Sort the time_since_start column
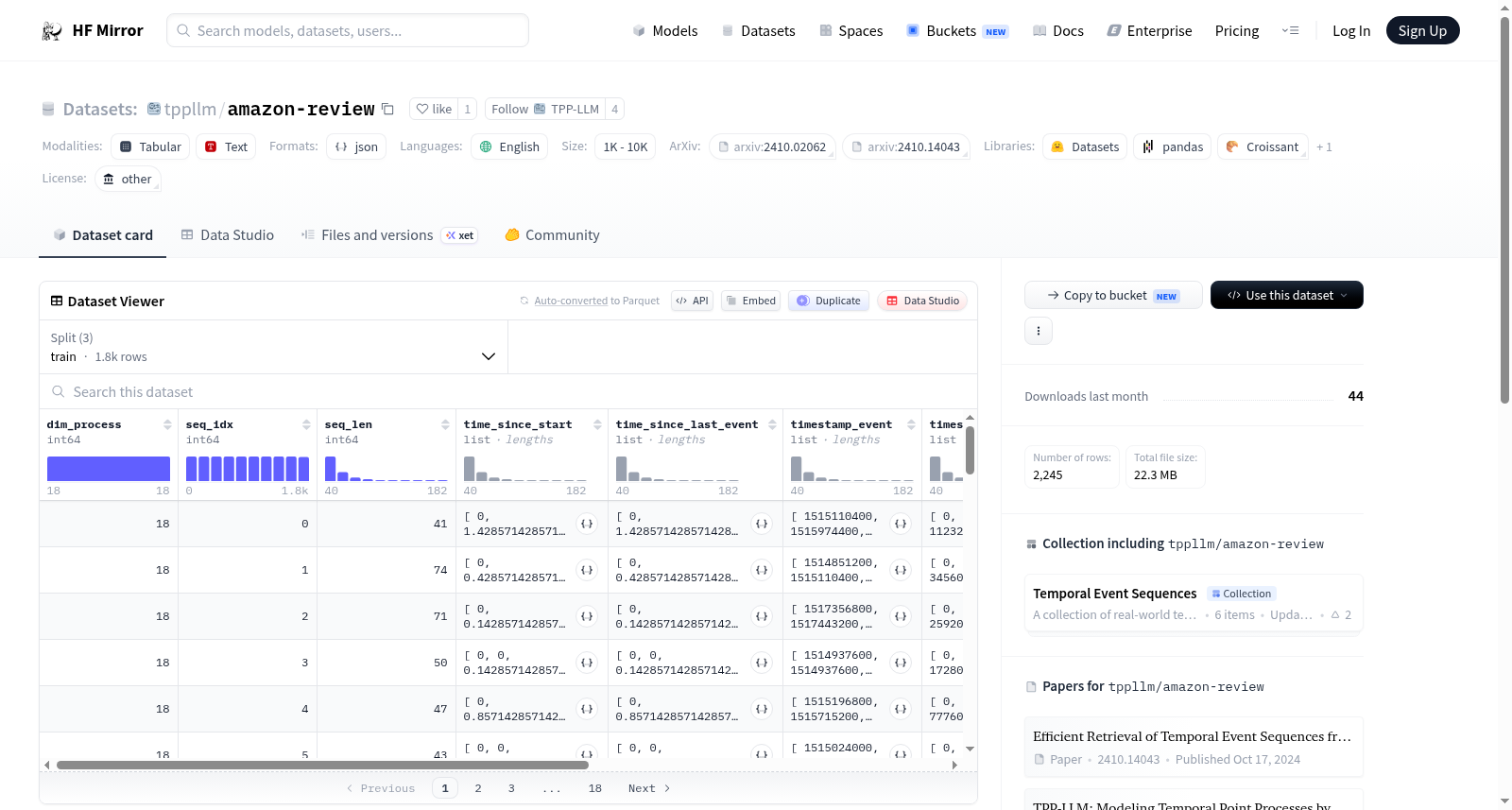Viewport: 1512px width, 810px height. pos(597,424)
